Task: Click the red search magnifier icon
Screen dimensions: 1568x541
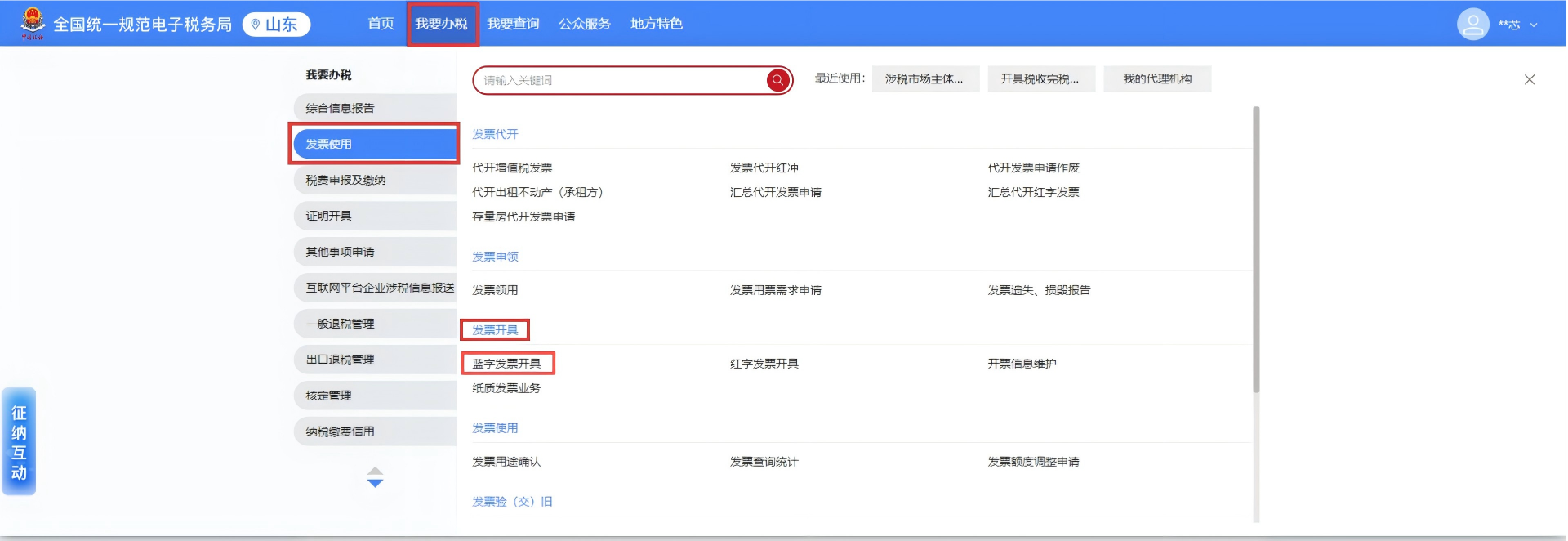Action: (777, 80)
